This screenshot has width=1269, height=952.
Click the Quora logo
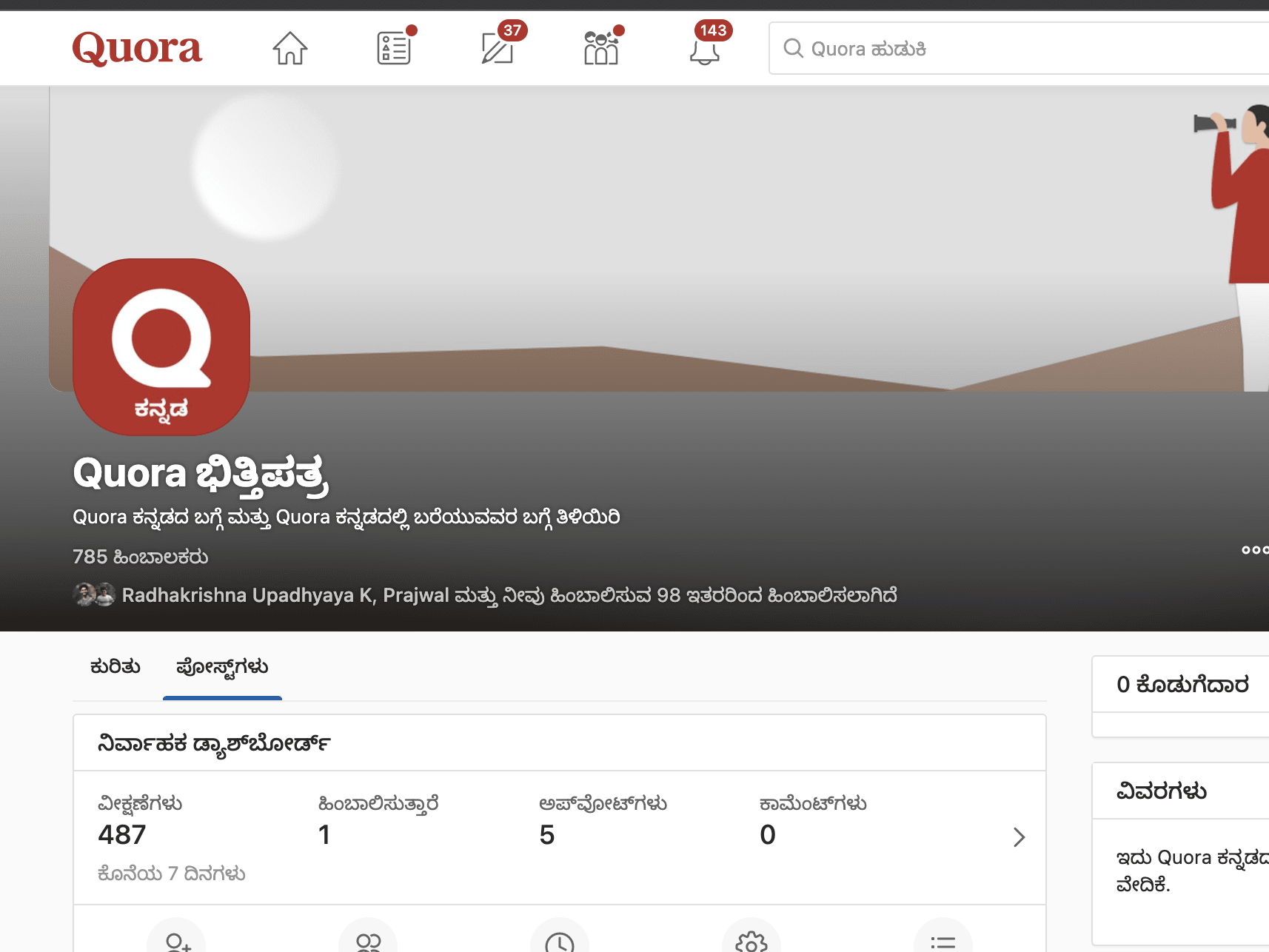[x=137, y=48]
